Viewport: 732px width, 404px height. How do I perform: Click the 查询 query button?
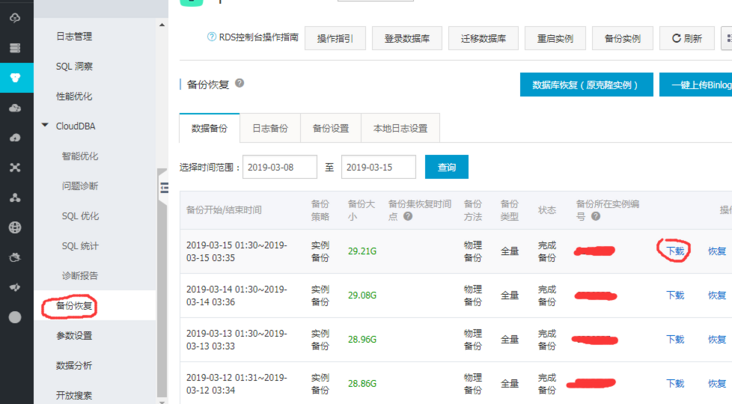click(446, 167)
